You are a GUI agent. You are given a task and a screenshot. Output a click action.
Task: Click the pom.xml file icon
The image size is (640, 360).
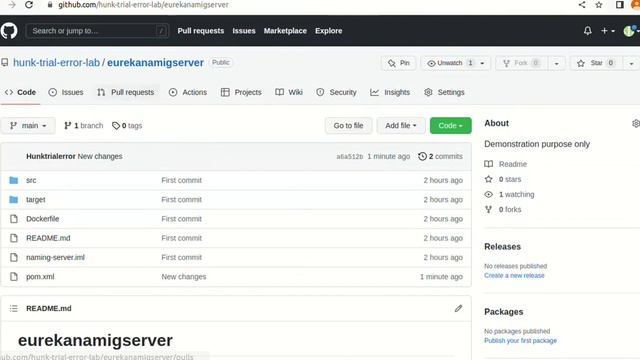13,276
